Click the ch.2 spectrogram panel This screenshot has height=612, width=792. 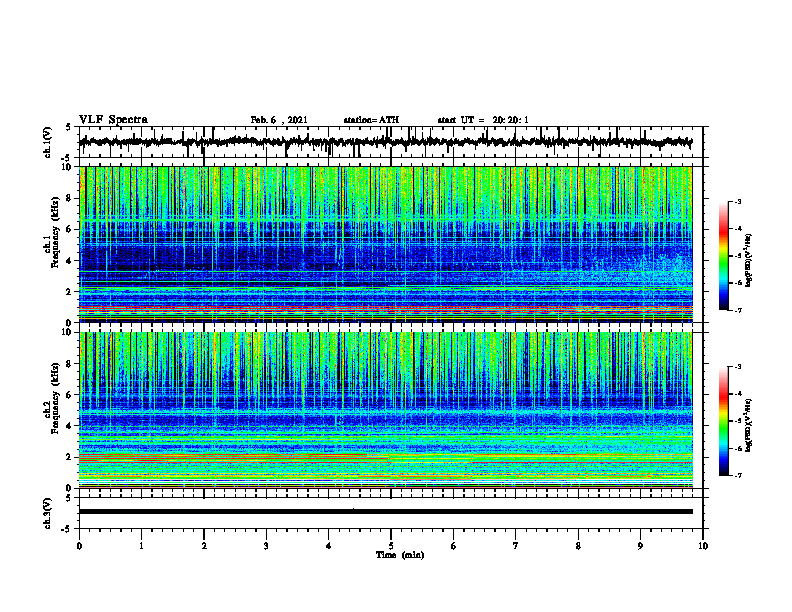click(x=385, y=410)
